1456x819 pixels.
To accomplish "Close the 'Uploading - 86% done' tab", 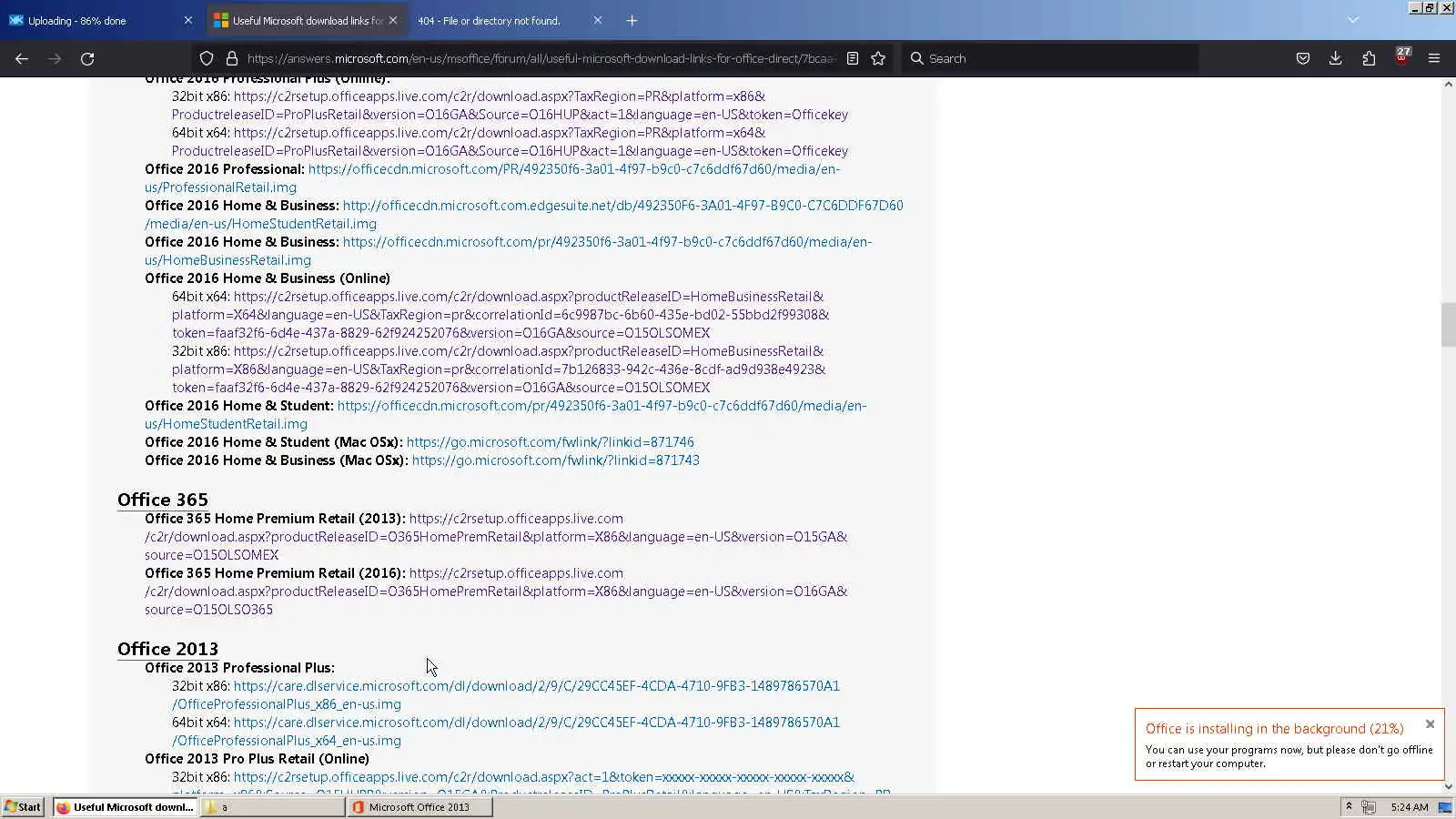I will pyautogui.click(x=188, y=20).
